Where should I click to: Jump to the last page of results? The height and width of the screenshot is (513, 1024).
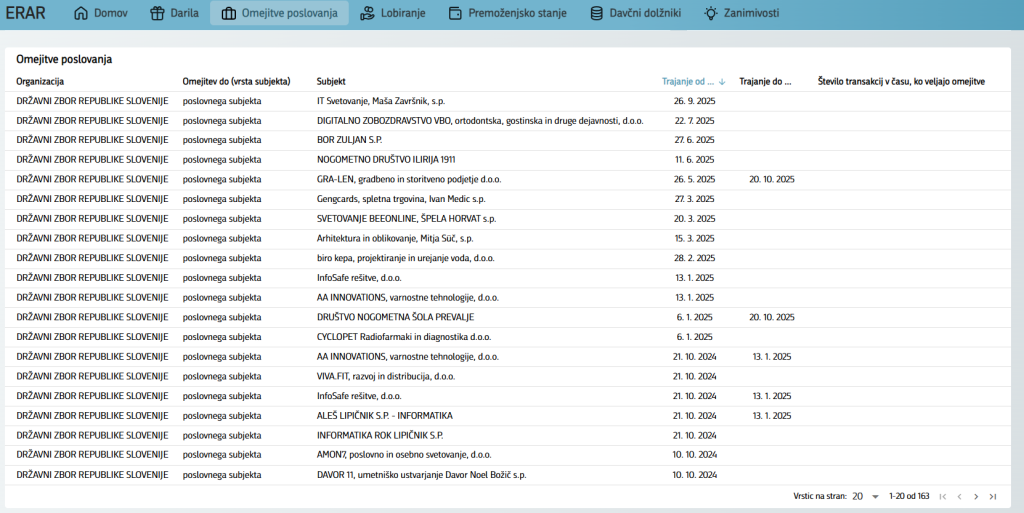993,496
